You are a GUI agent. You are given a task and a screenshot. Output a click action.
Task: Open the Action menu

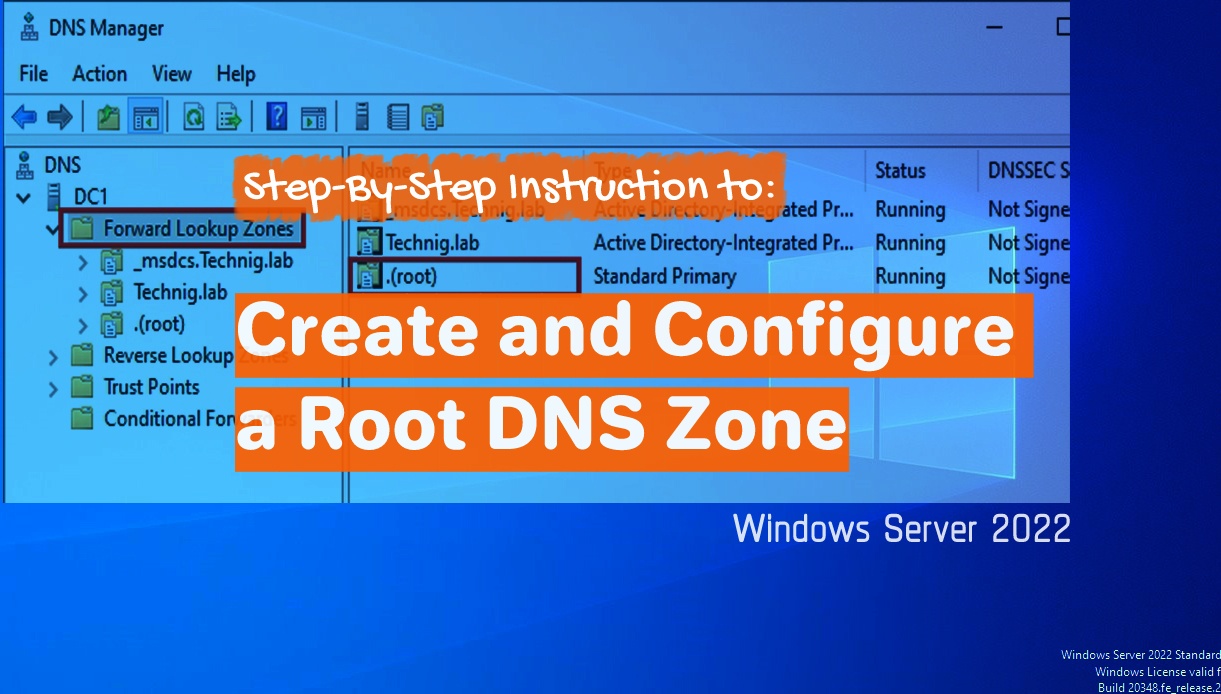click(x=99, y=74)
